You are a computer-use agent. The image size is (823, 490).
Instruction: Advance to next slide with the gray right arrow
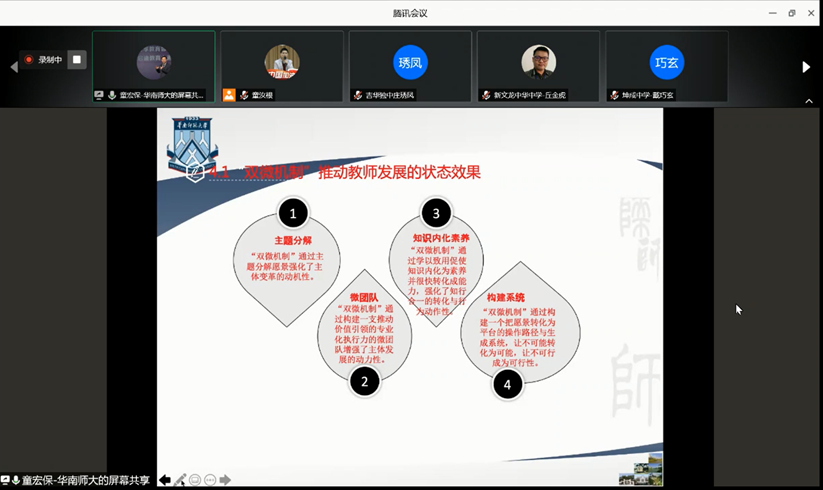pos(225,480)
